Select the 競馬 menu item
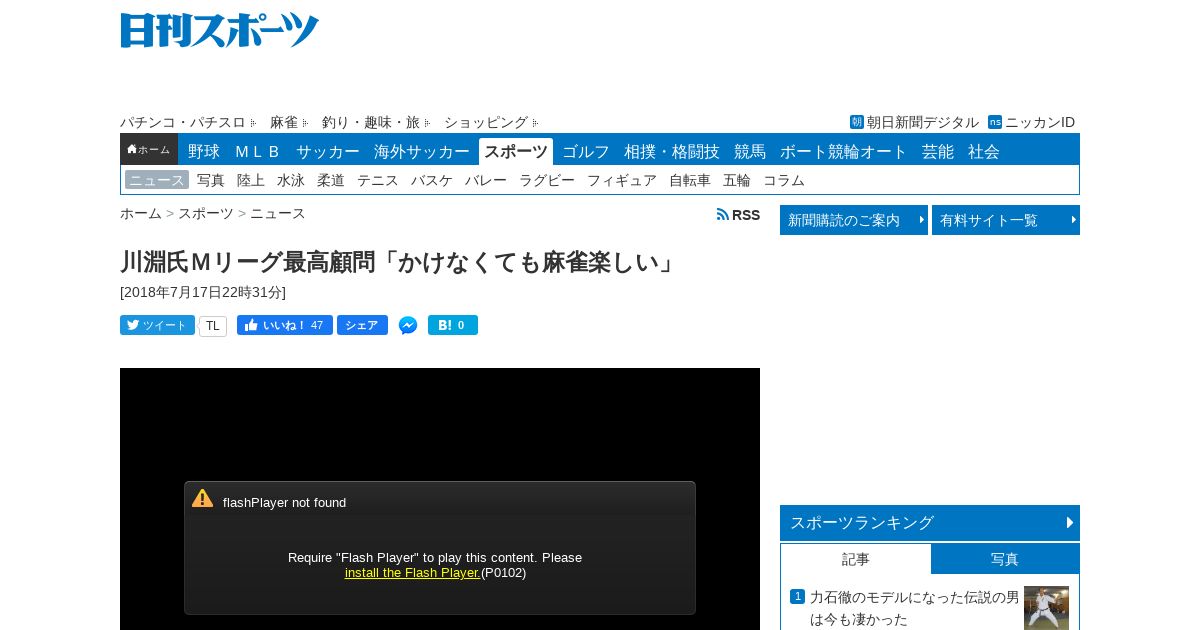This screenshot has width=1200, height=630. [x=750, y=152]
